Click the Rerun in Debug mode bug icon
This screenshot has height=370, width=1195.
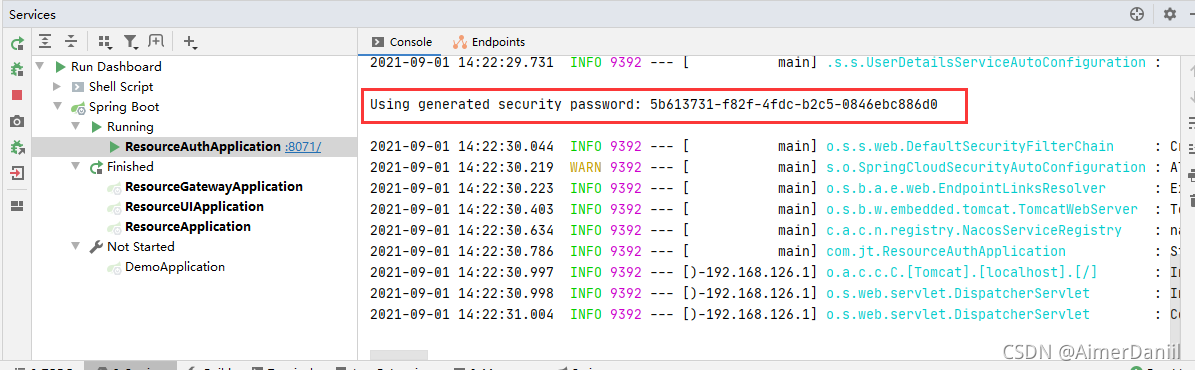[17, 69]
